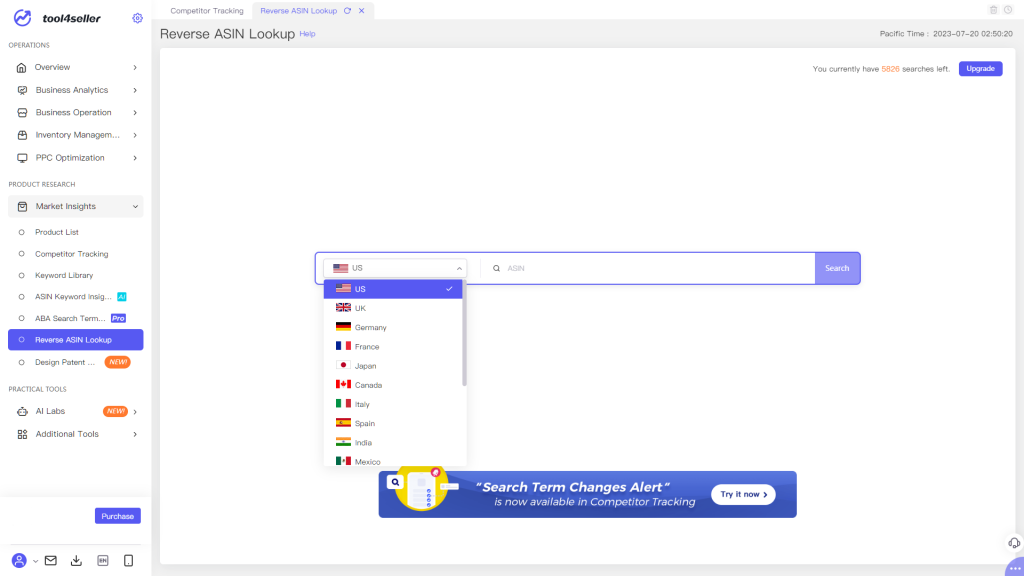Click the Overview home icon
This screenshot has width=1024, height=576.
22,67
